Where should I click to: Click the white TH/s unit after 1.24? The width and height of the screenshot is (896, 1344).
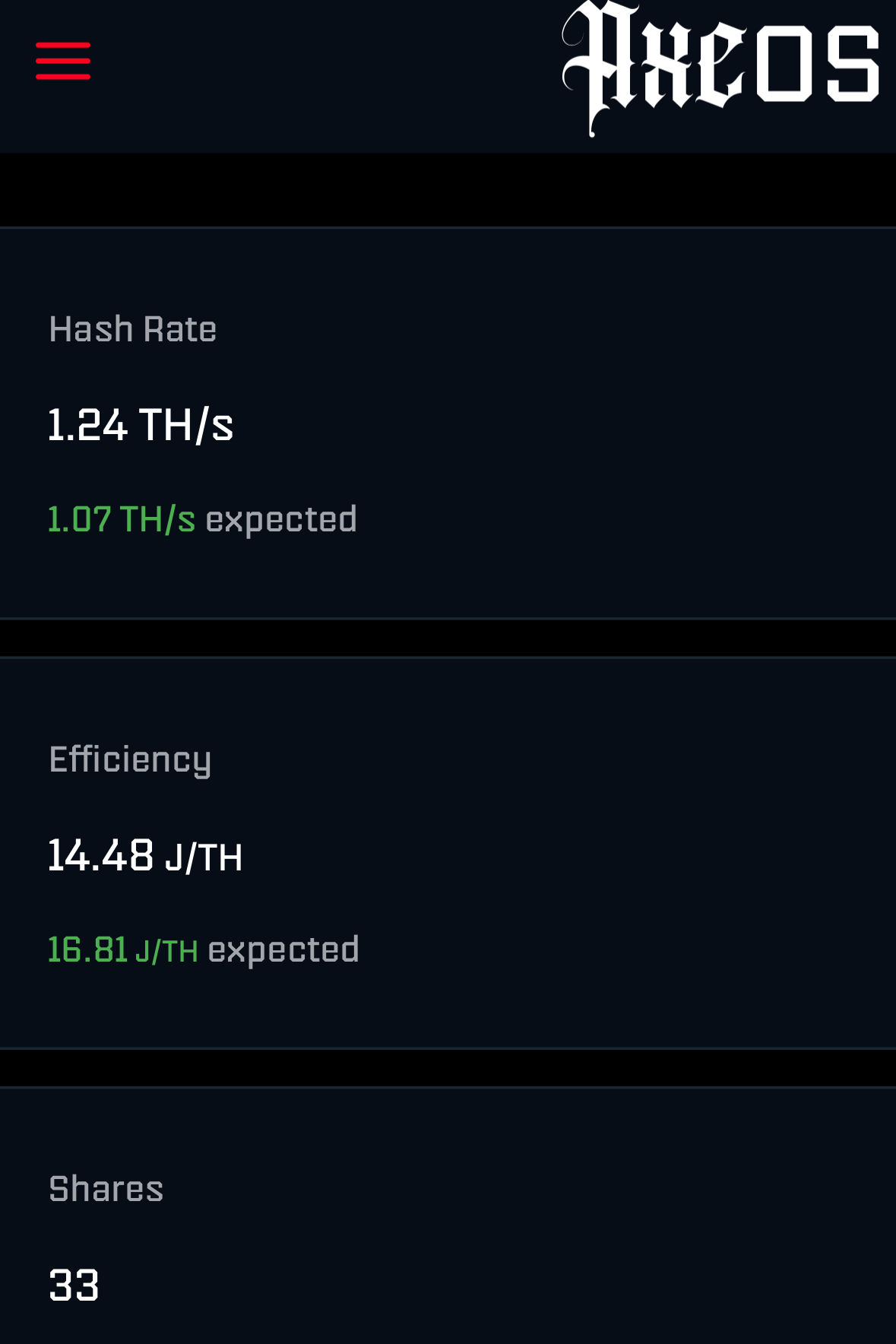click(x=186, y=425)
